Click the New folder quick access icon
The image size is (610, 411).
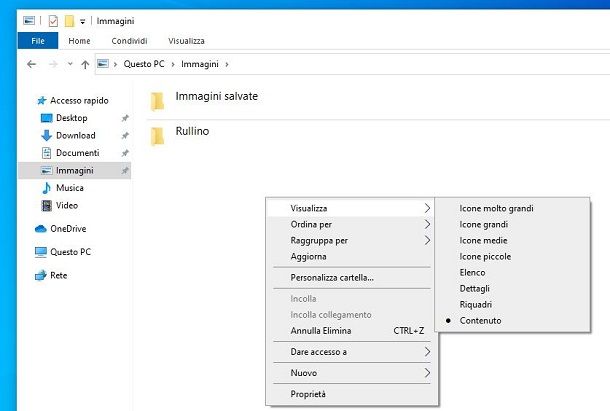(69, 21)
